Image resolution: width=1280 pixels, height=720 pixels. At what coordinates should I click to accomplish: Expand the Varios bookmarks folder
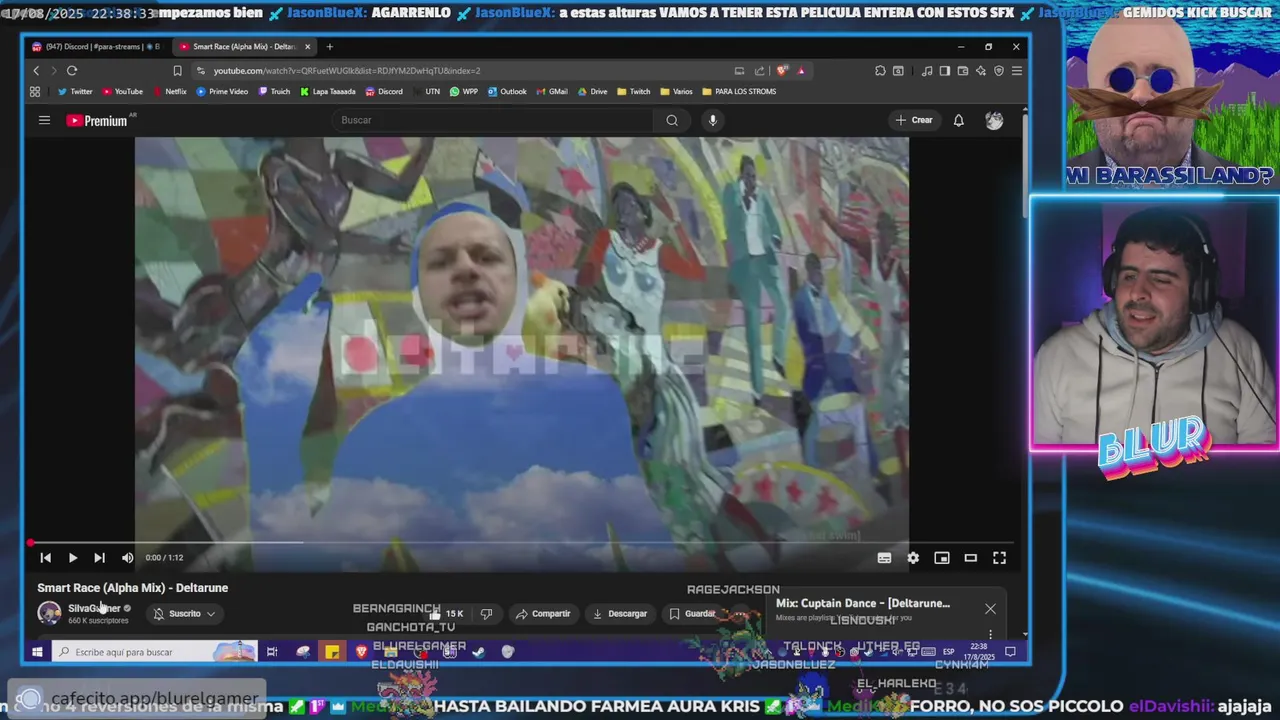point(676,92)
